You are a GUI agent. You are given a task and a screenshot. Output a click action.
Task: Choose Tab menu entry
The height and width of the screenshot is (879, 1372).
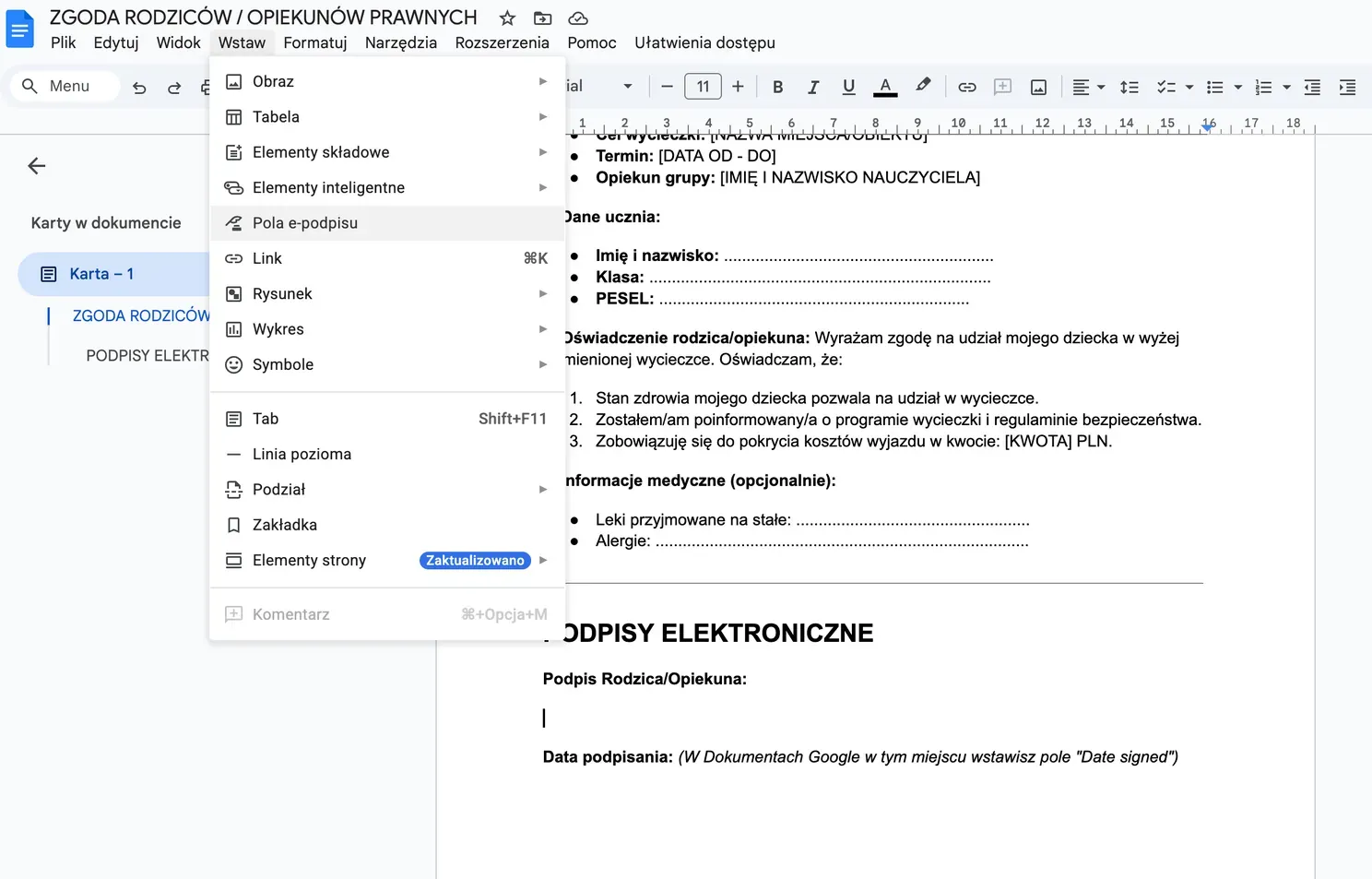pyautogui.click(x=387, y=419)
